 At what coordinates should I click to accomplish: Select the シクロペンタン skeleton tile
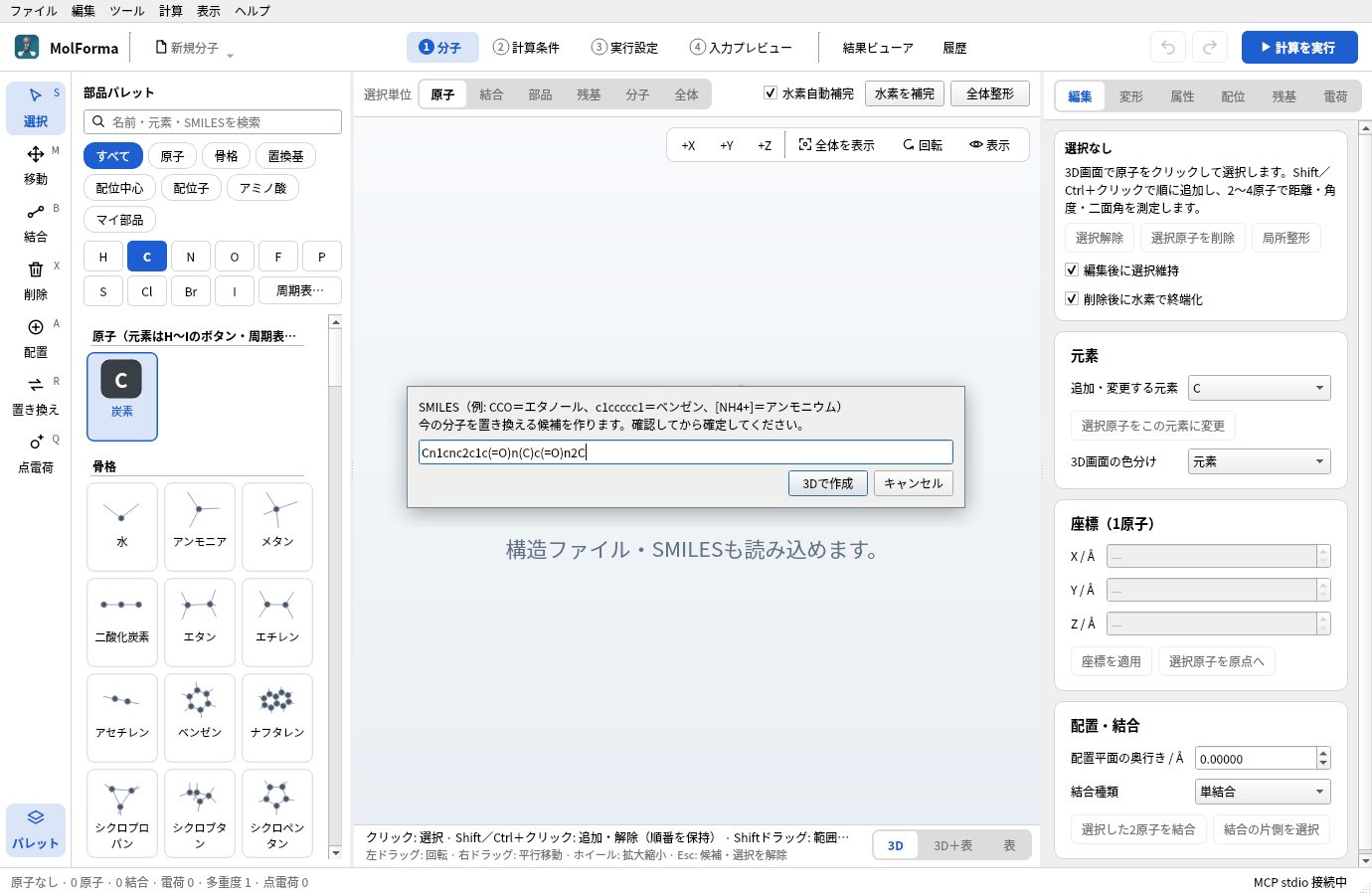click(x=277, y=812)
